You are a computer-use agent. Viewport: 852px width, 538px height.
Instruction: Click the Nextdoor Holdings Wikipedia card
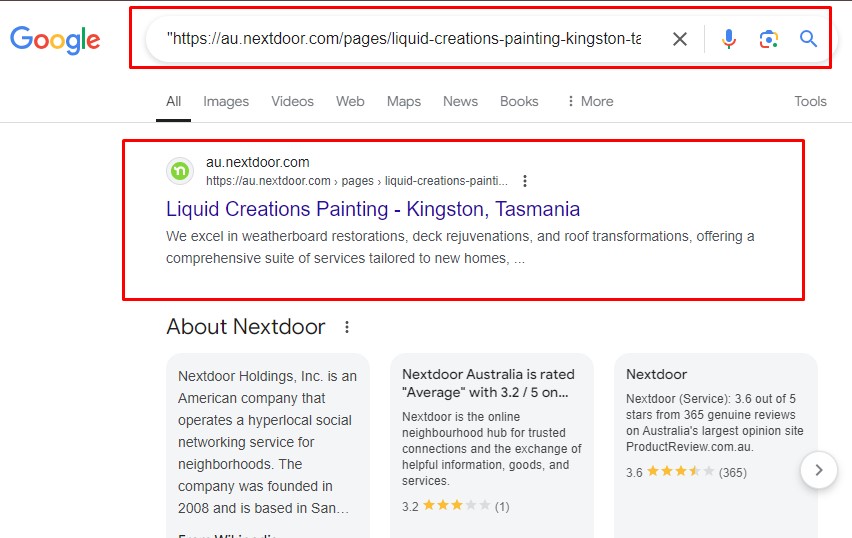pos(267,440)
